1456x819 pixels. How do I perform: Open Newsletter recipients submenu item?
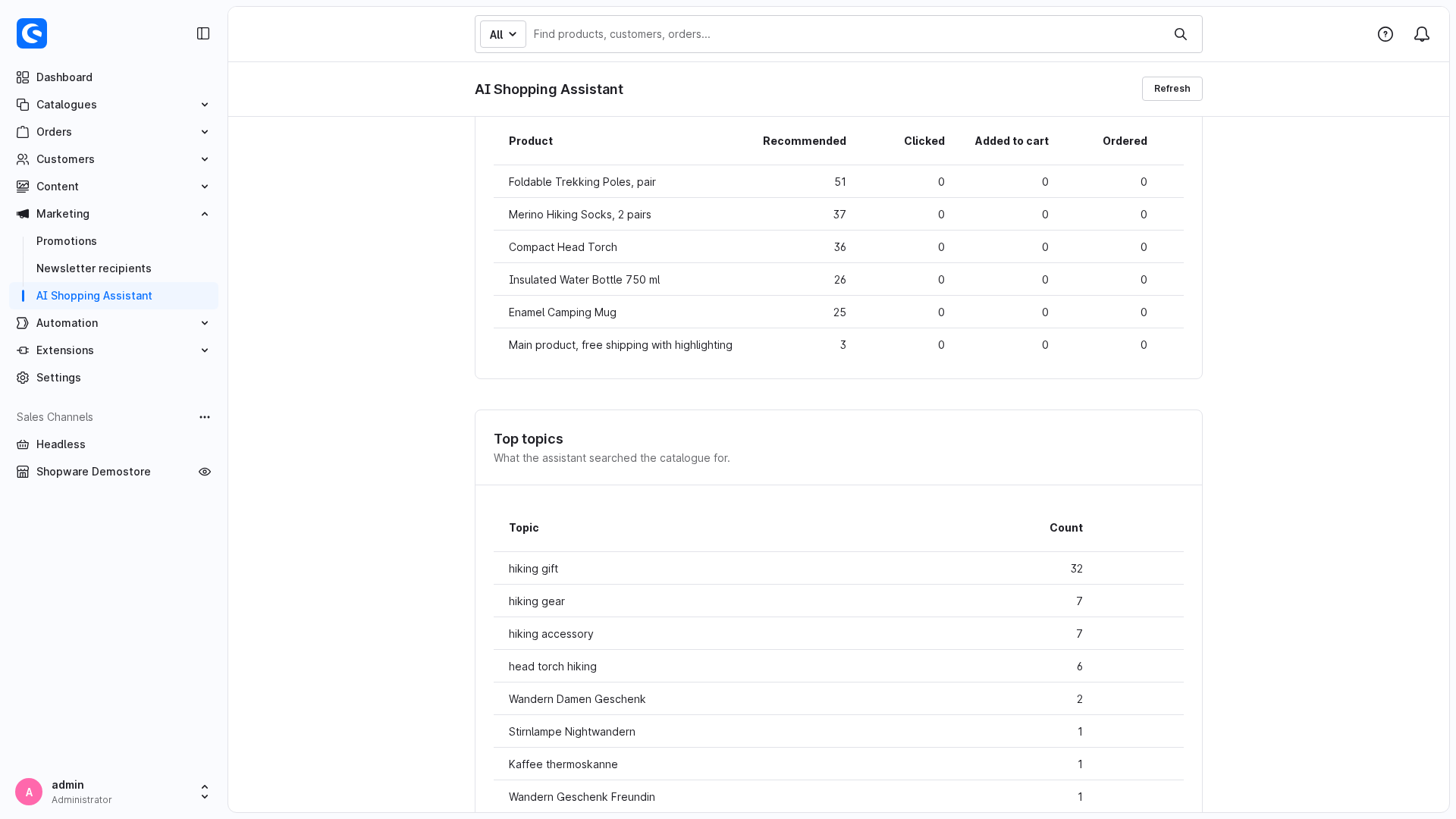[94, 268]
